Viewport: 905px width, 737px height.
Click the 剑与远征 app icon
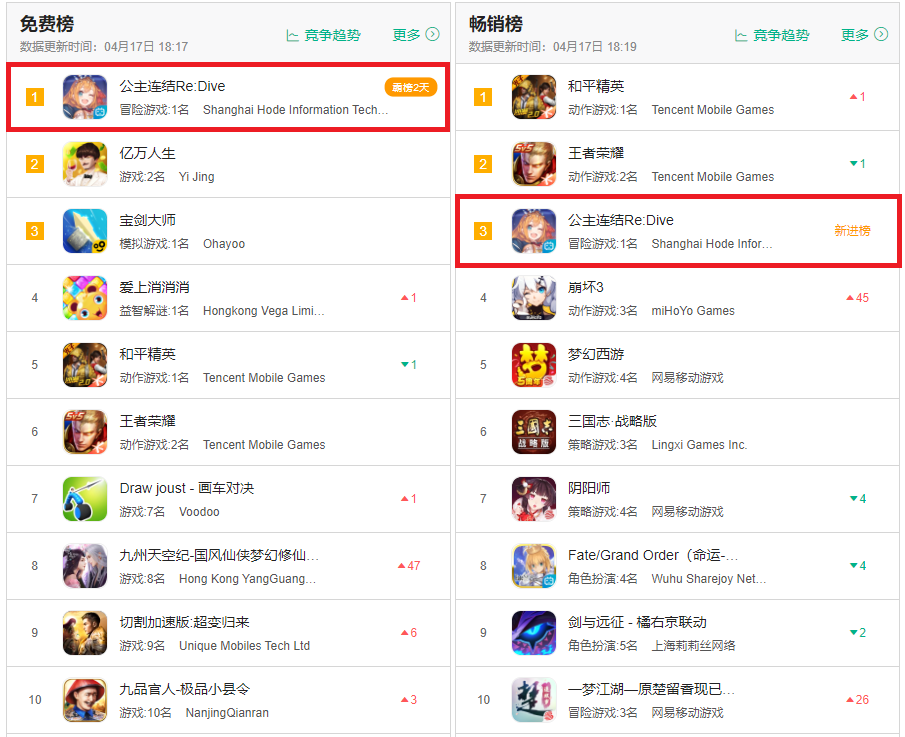click(x=534, y=633)
